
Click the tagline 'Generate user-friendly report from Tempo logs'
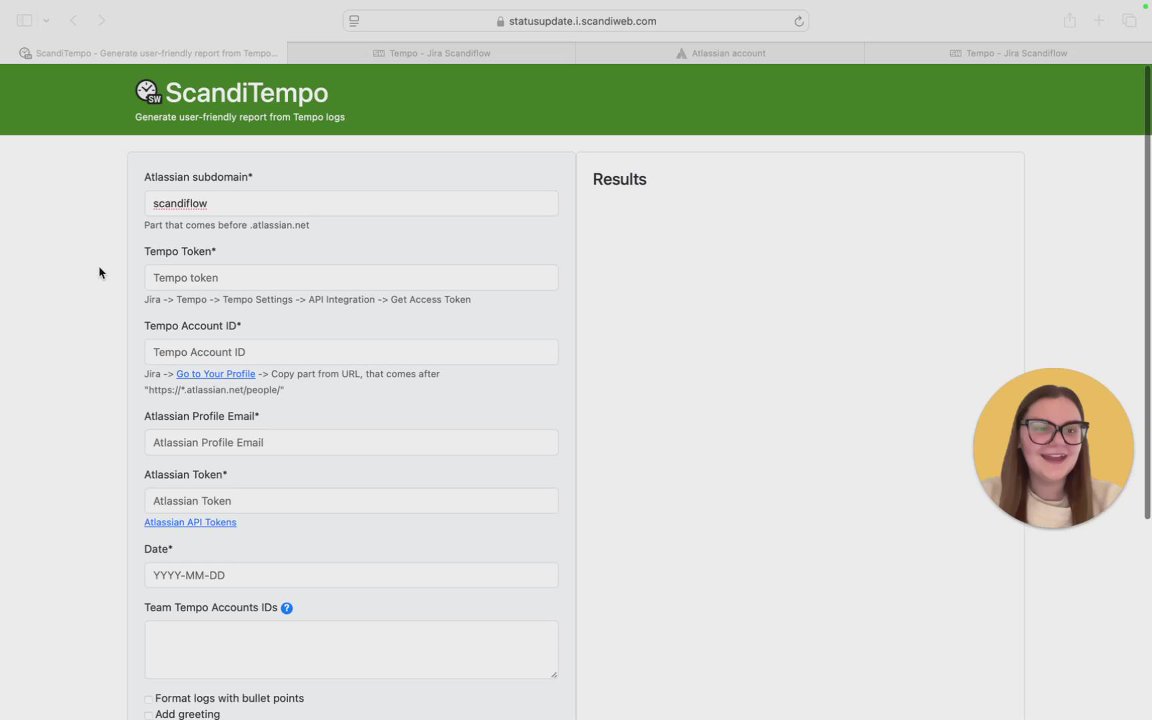point(240,117)
